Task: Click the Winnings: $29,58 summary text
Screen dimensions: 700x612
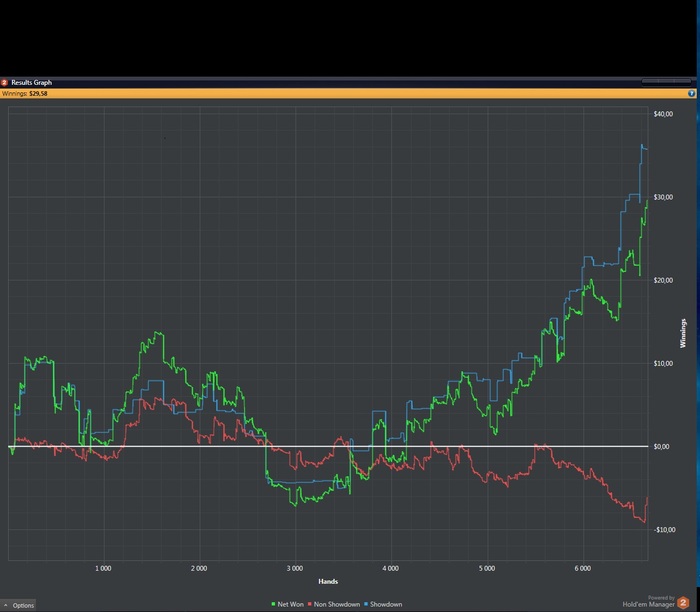Action: click(25, 93)
